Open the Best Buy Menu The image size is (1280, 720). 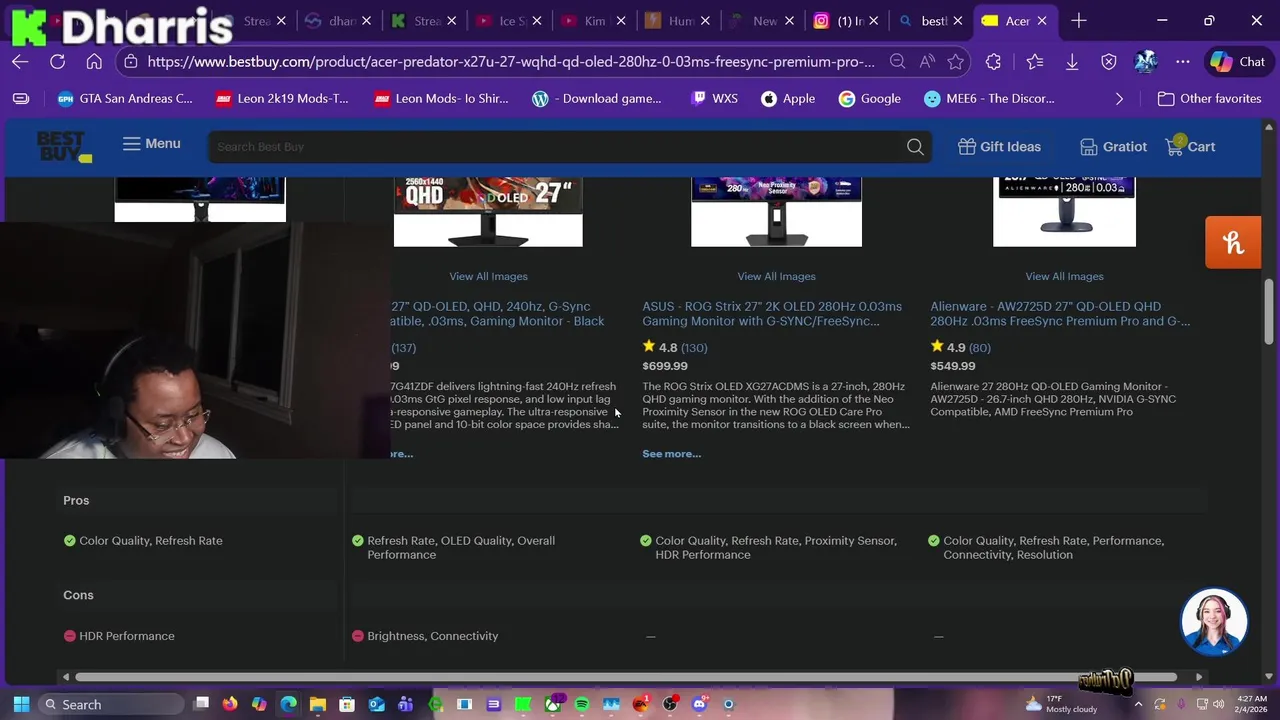coord(151,144)
